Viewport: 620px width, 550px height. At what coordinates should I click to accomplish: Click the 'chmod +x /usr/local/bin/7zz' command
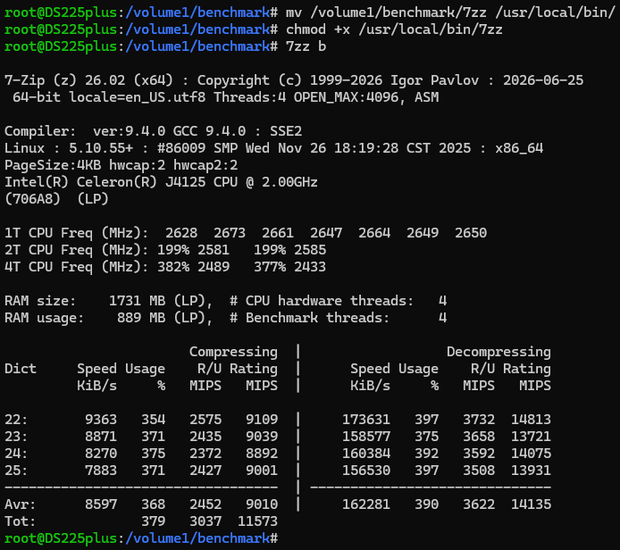click(x=394, y=30)
